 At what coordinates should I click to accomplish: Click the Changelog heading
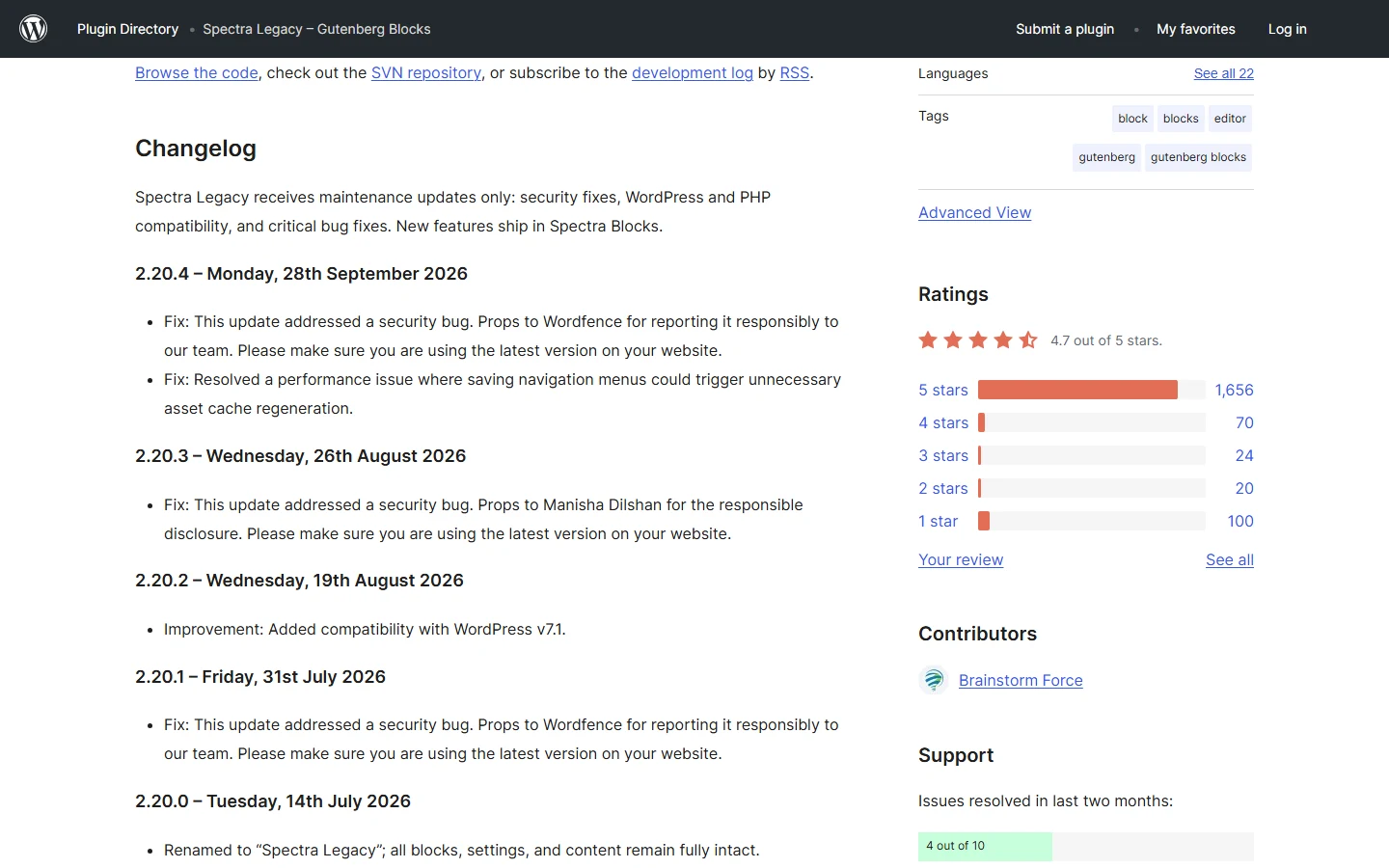pyautogui.click(x=196, y=149)
